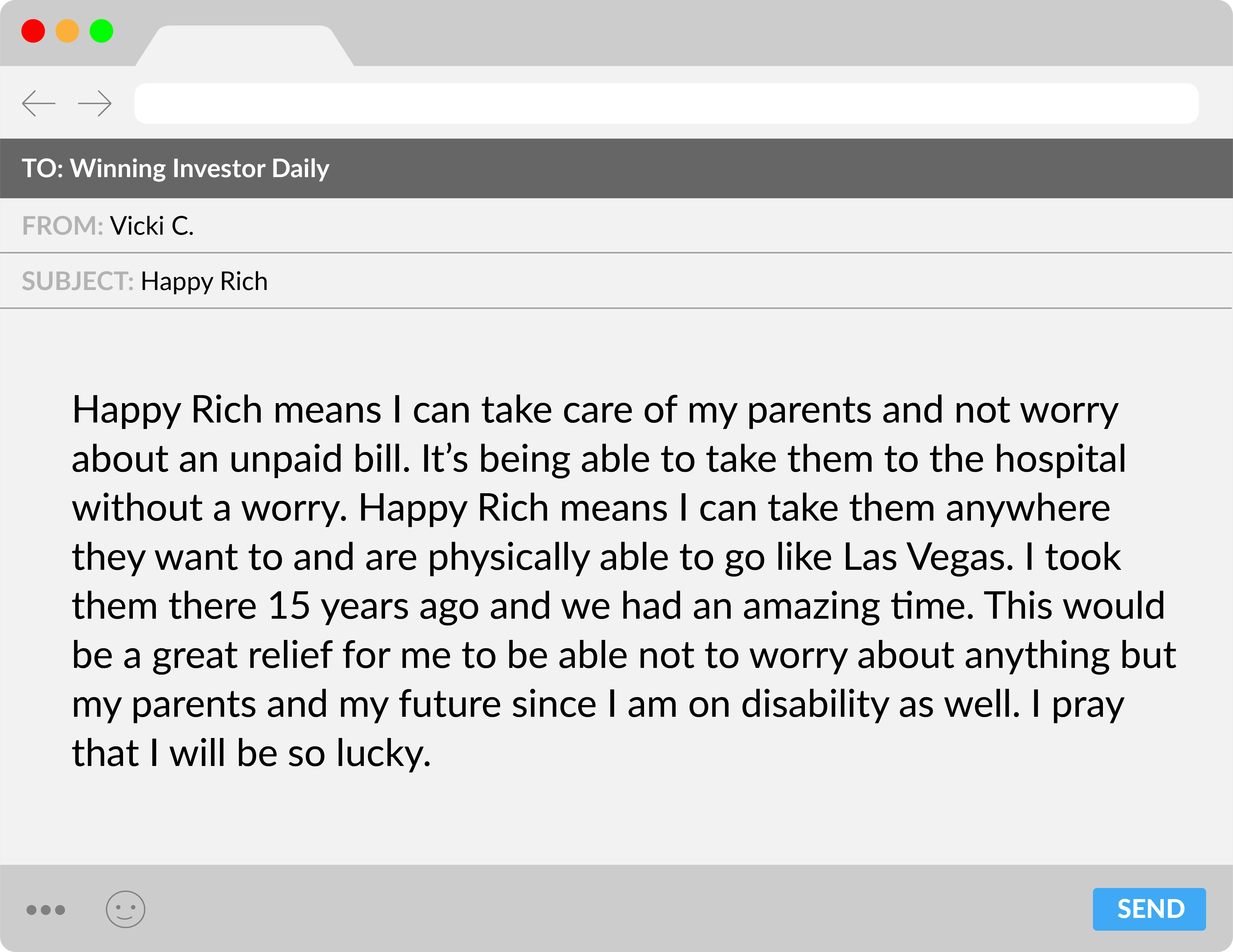The image size is (1233, 952).
Task: Click the Winning Investor Daily recipient
Action: pos(200,169)
